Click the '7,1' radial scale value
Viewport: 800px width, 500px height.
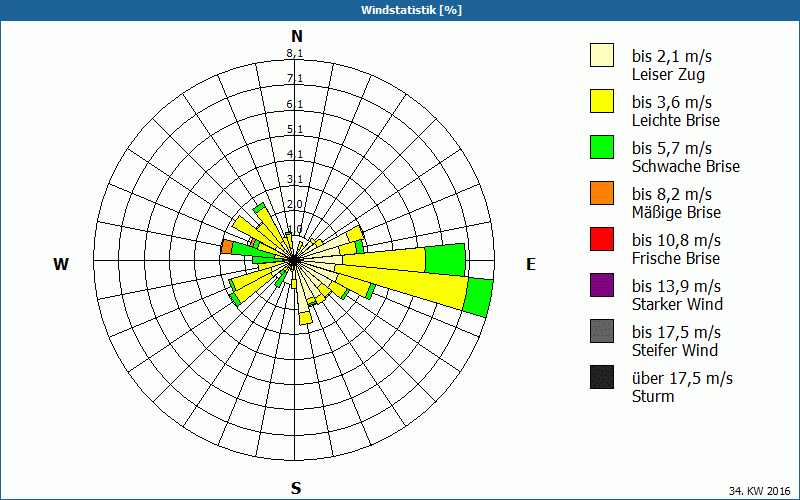tap(294, 79)
